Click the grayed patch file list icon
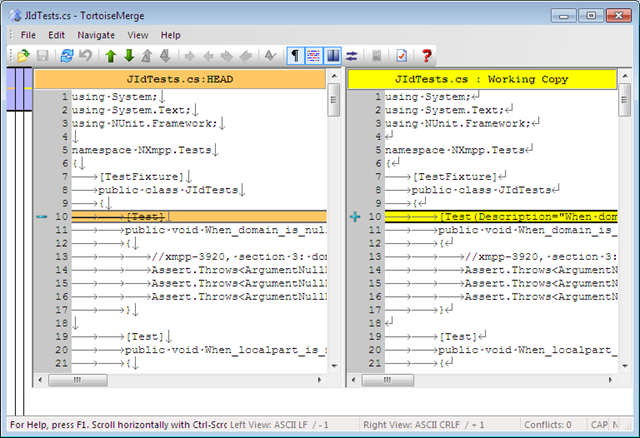This screenshot has height=438, width=640. click(376, 56)
